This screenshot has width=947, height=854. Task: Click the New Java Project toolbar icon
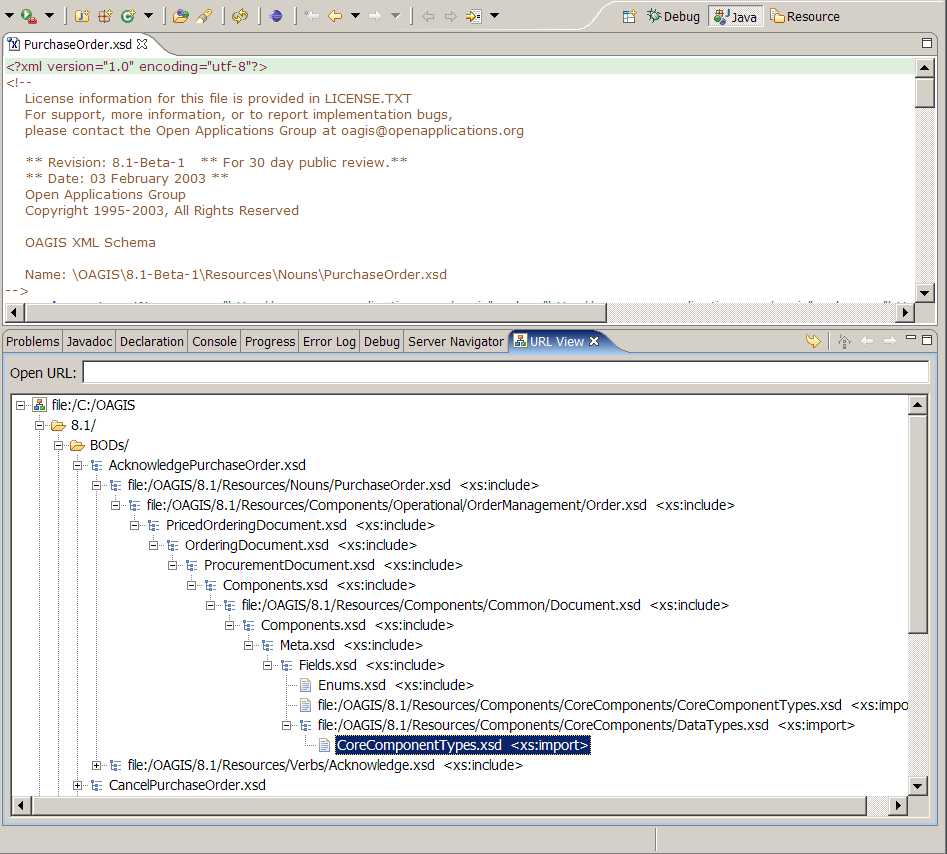[82, 16]
